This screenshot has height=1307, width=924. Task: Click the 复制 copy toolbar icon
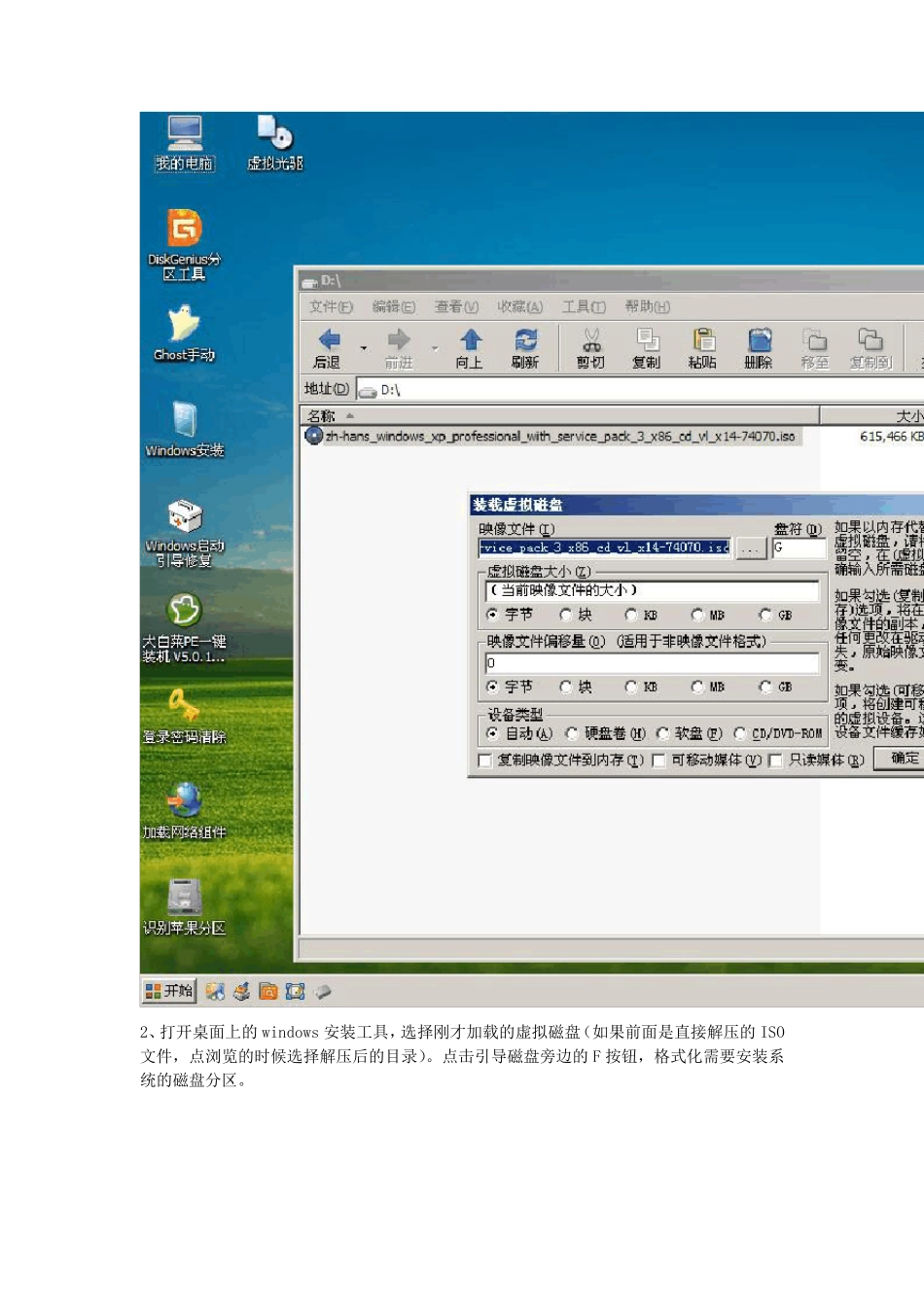(646, 348)
